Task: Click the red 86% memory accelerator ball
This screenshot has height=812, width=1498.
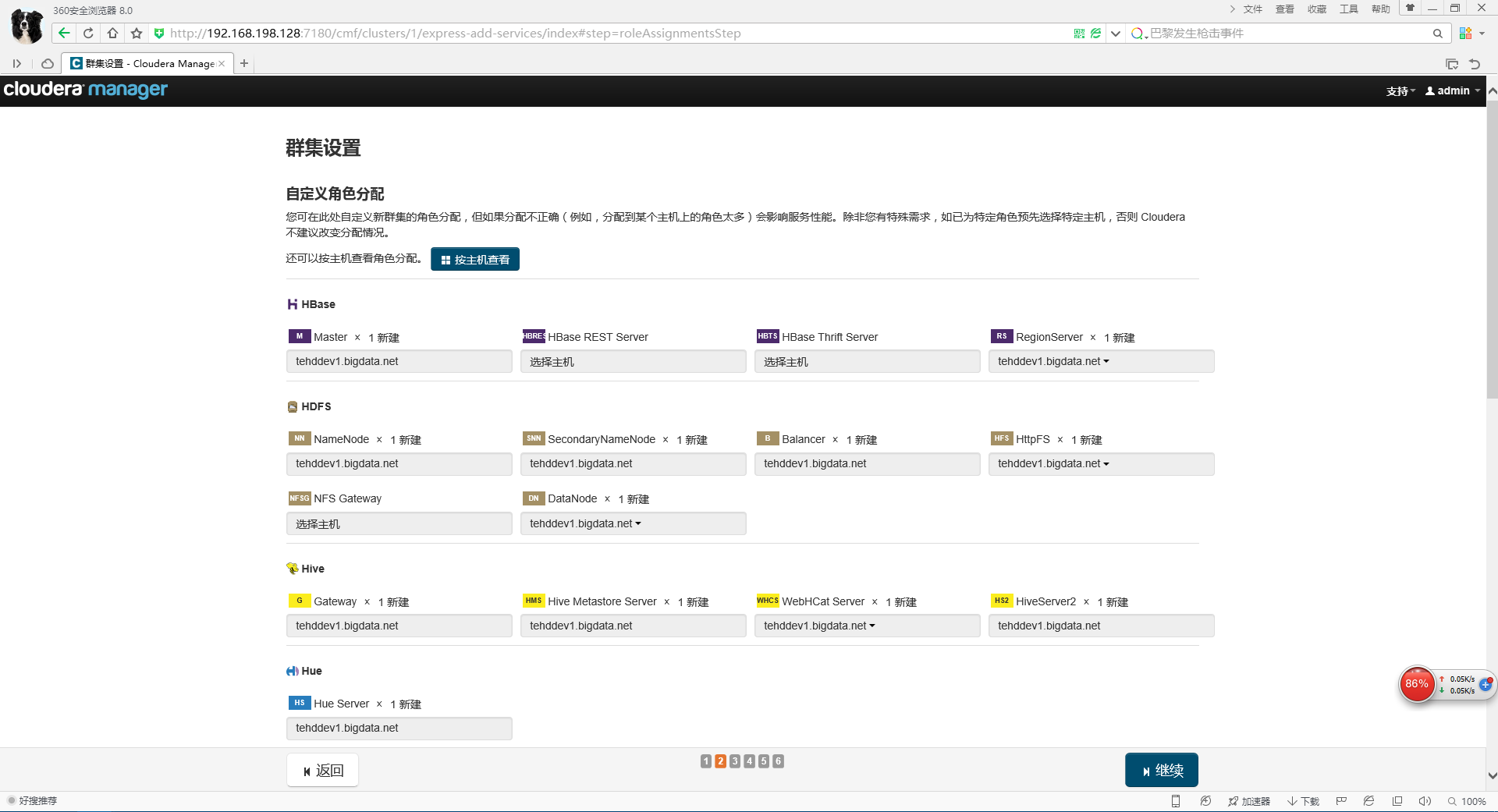Action: [1417, 684]
